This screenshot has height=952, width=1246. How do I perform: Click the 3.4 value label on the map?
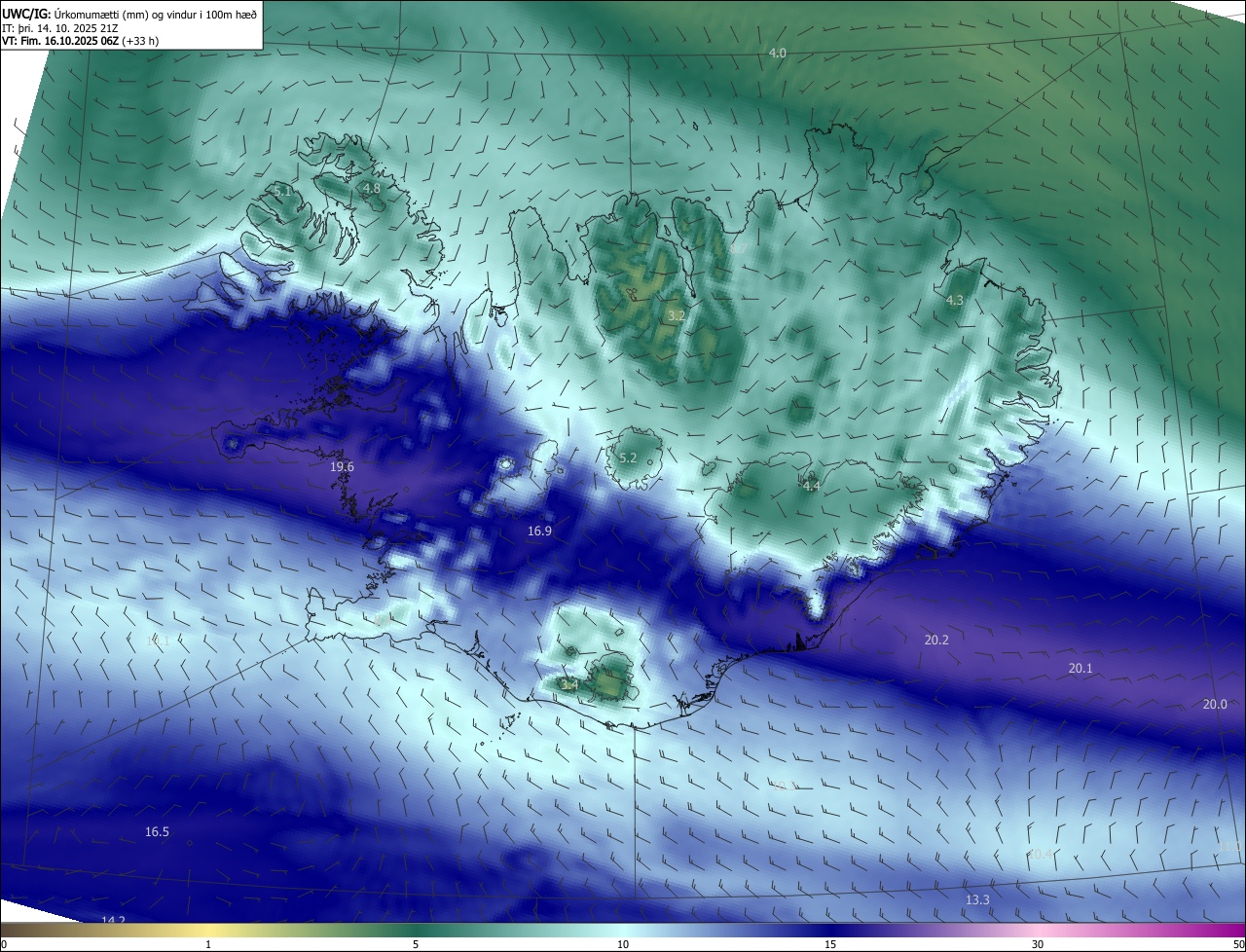pyautogui.click(x=570, y=684)
